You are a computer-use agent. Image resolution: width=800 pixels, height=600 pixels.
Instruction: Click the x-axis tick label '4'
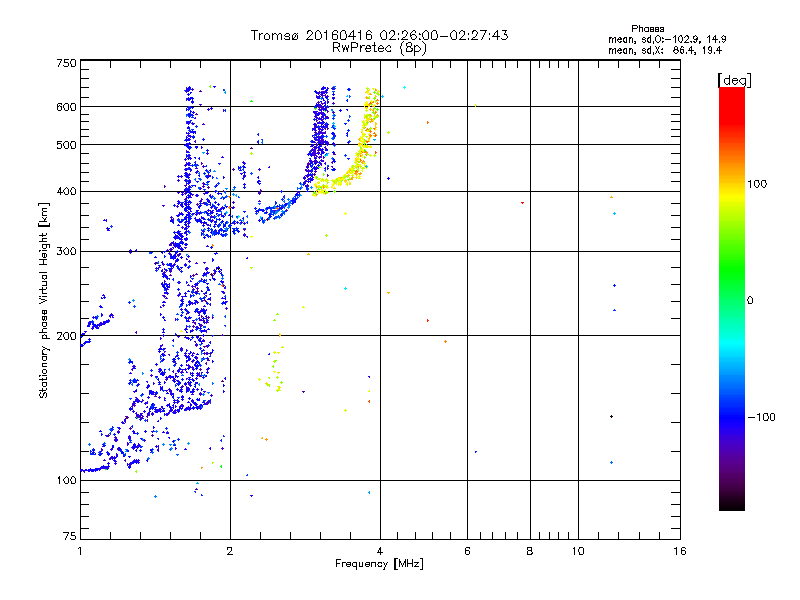pos(380,551)
